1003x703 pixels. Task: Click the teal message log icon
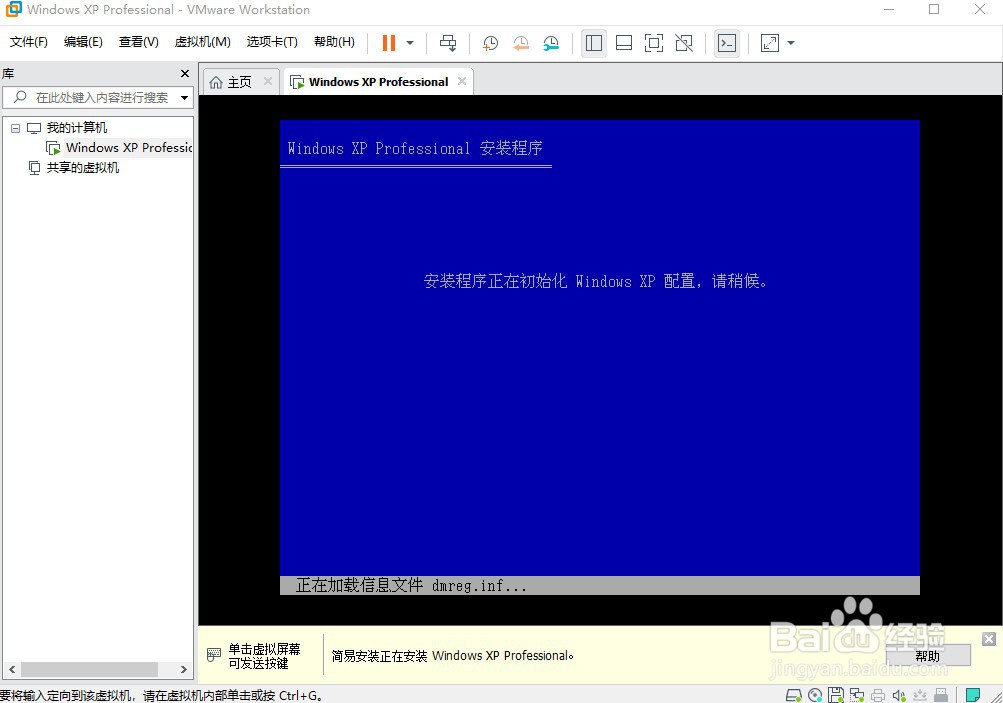(973, 695)
